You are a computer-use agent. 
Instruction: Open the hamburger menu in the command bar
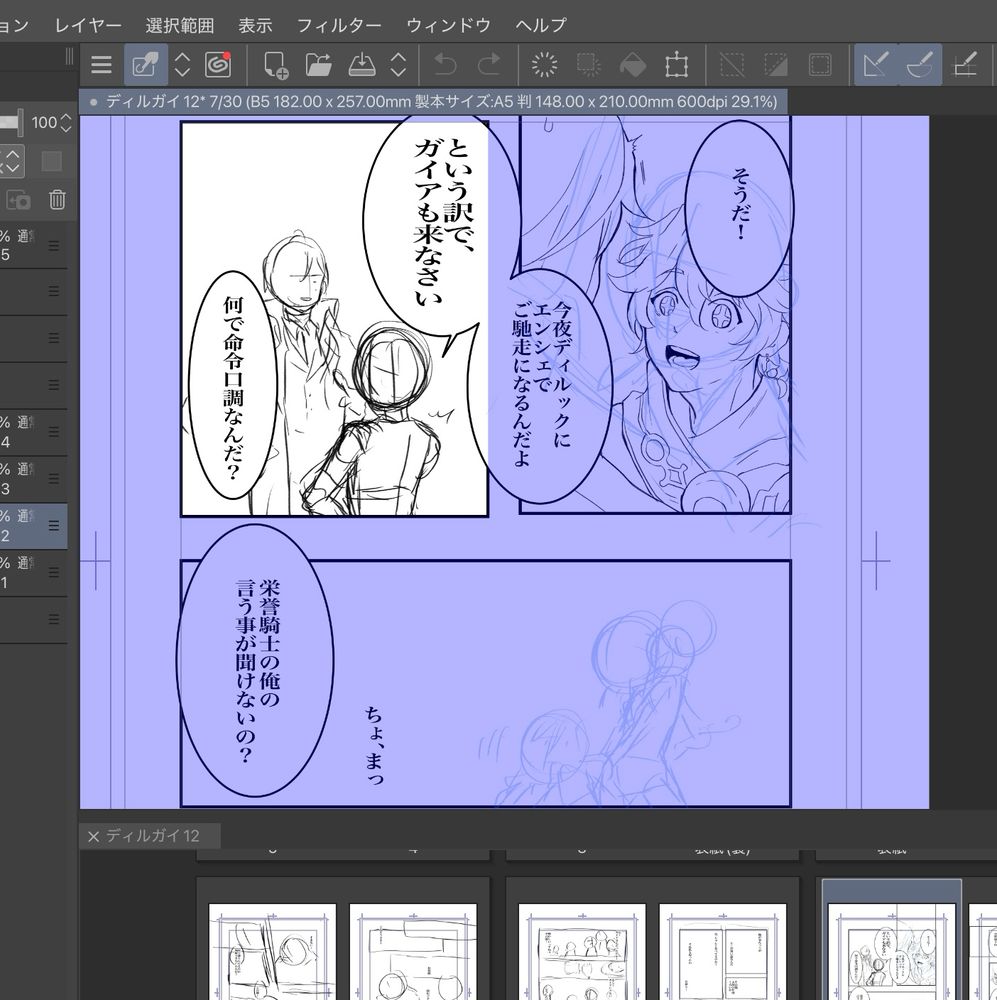[101, 64]
